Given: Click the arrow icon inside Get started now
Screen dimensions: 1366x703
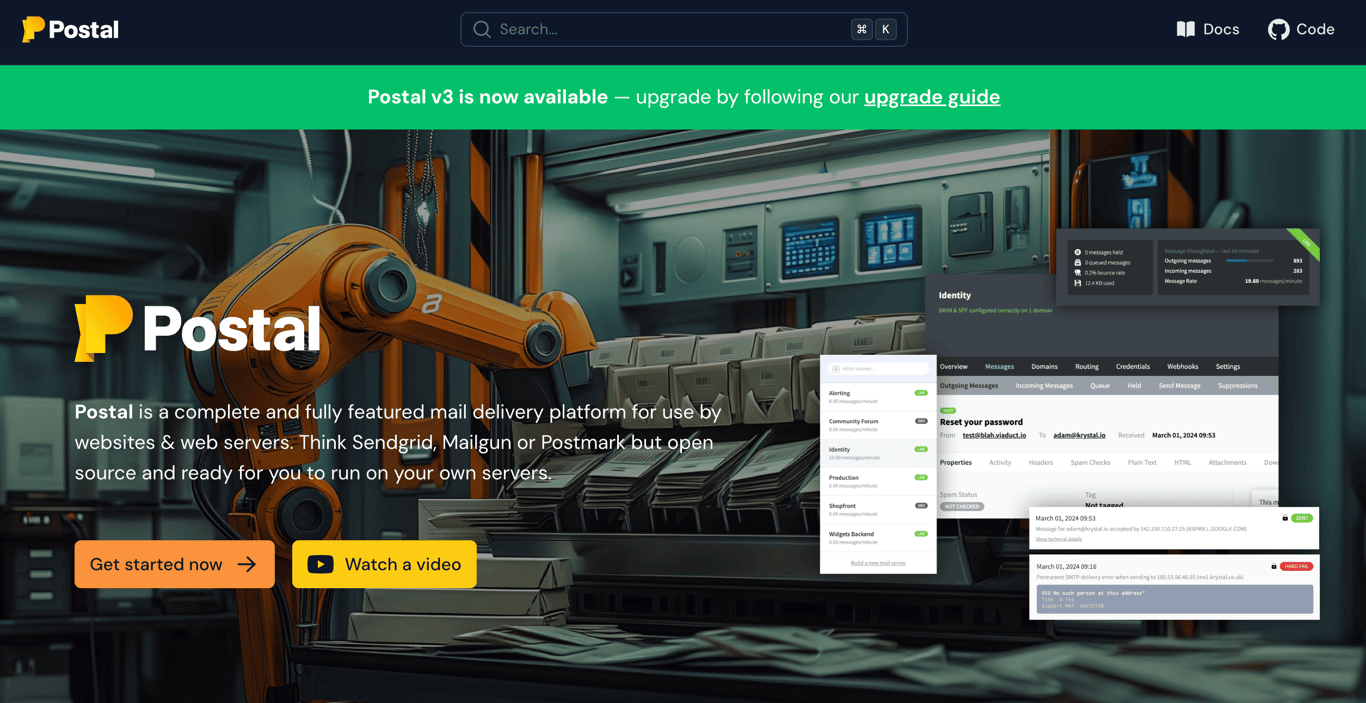Looking at the screenshot, I should (248, 564).
